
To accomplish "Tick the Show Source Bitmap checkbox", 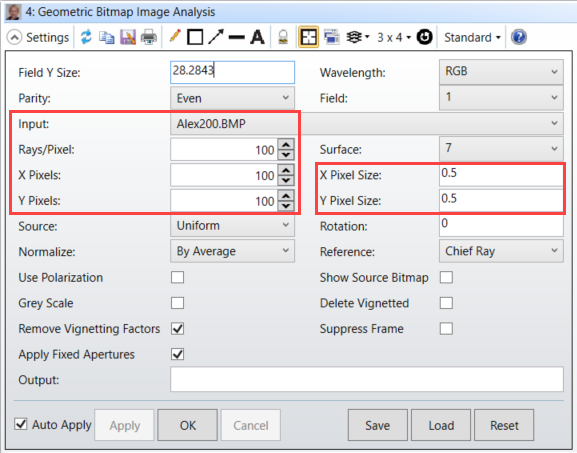I will [x=446, y=277].
